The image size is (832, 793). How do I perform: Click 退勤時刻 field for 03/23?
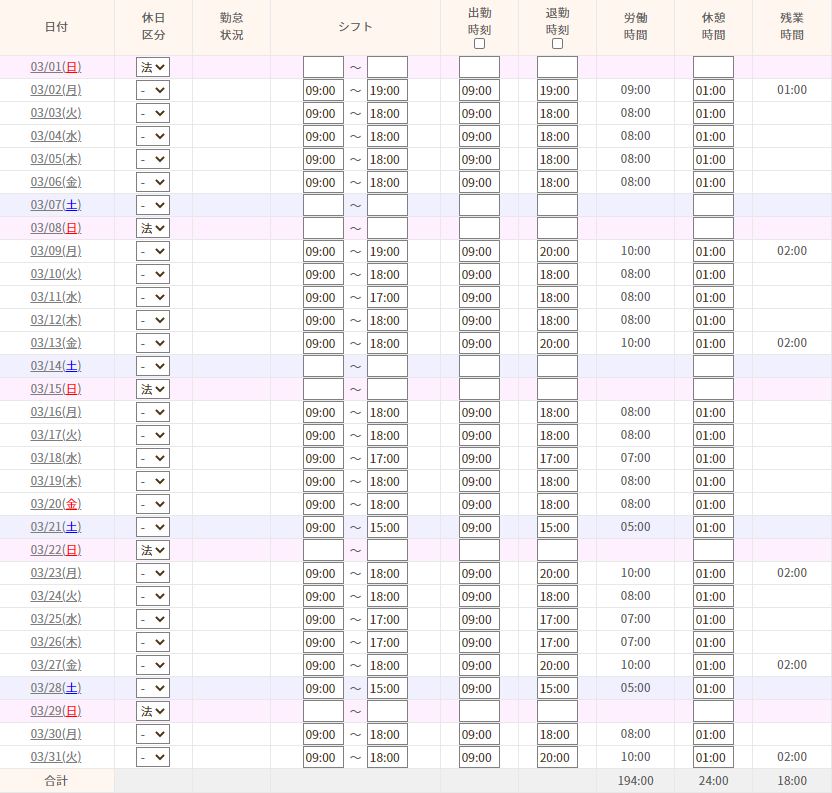click(x=557, y=574)
